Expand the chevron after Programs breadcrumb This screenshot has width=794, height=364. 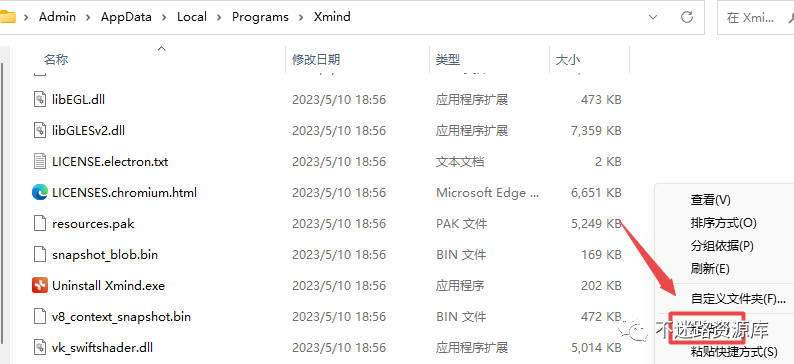click(x=301, y=17)
